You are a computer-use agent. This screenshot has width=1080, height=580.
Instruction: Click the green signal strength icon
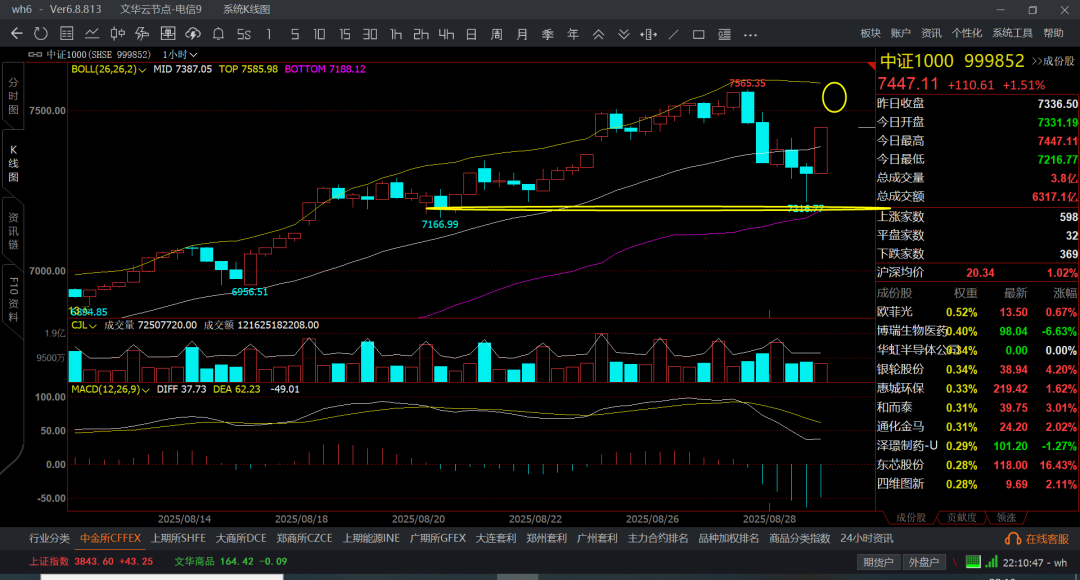tap(991, 562)
